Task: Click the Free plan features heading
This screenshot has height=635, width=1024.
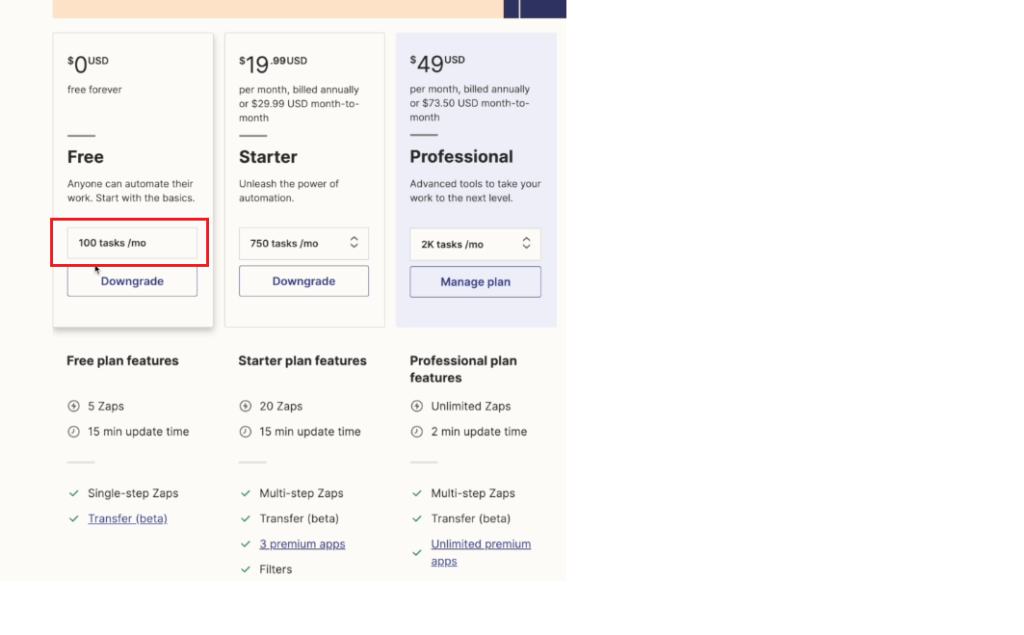Action: click(x=123, y=361)
